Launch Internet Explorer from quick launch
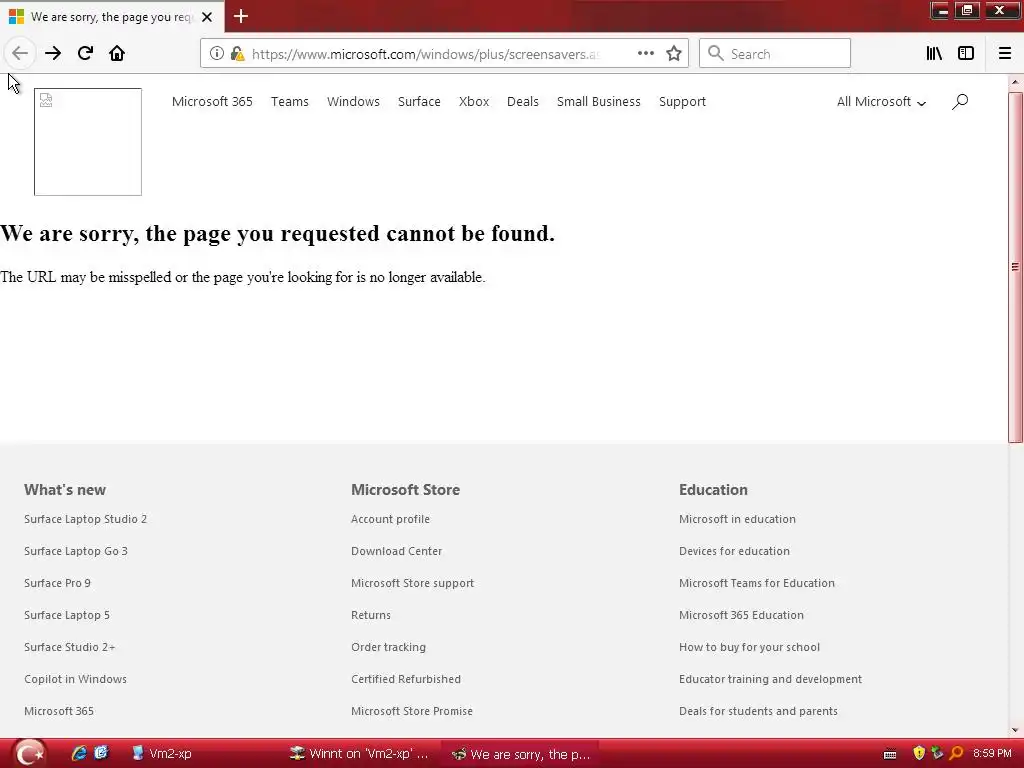 (x=79, y=753)
